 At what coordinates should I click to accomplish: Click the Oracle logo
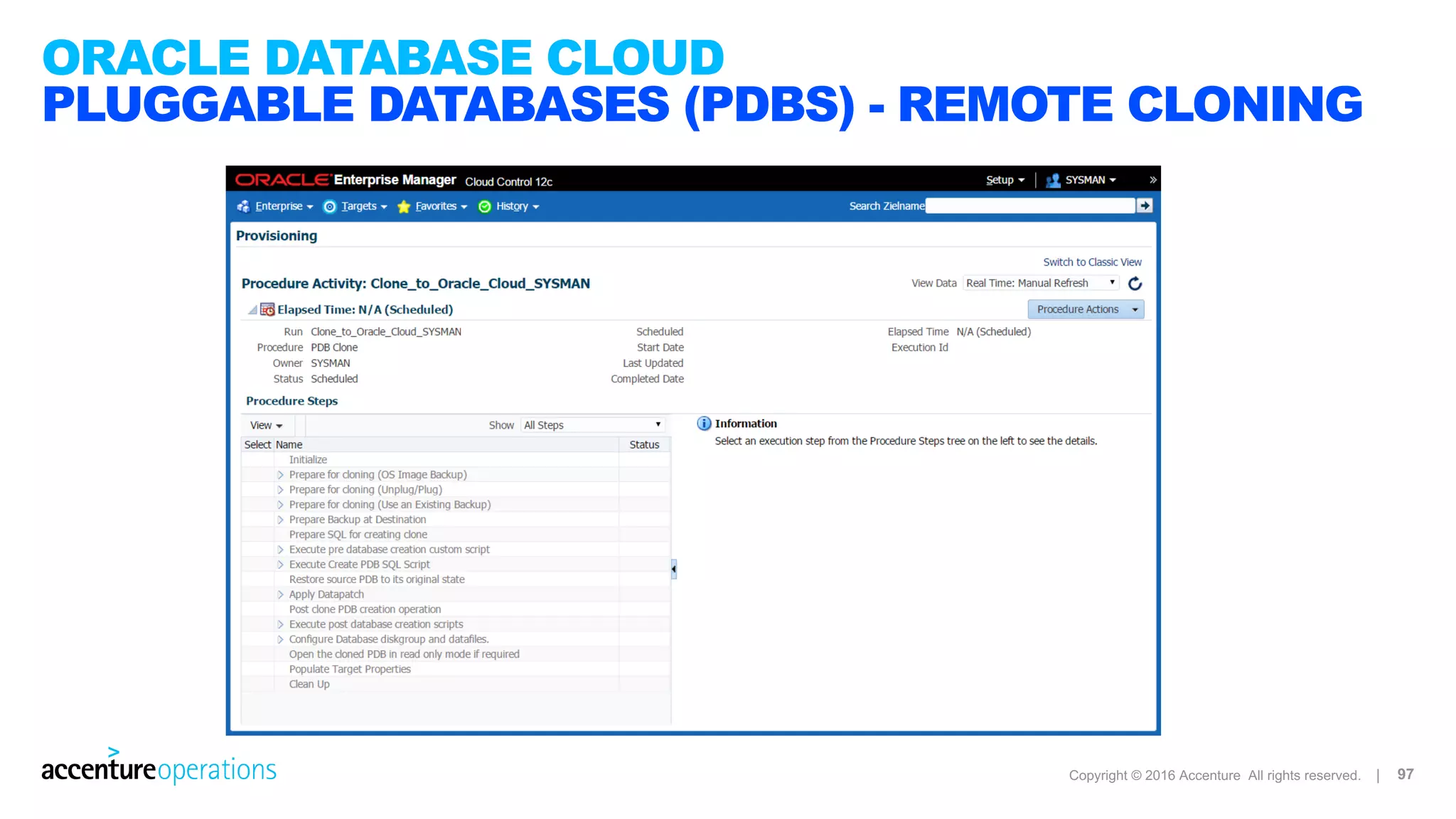[x=283, y=180]
